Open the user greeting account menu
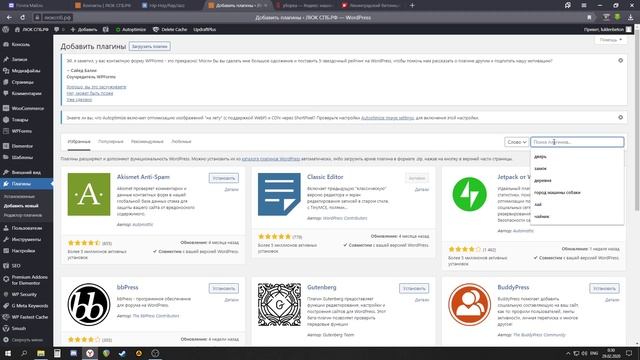The image size is (640, 360). coord(607,29)
